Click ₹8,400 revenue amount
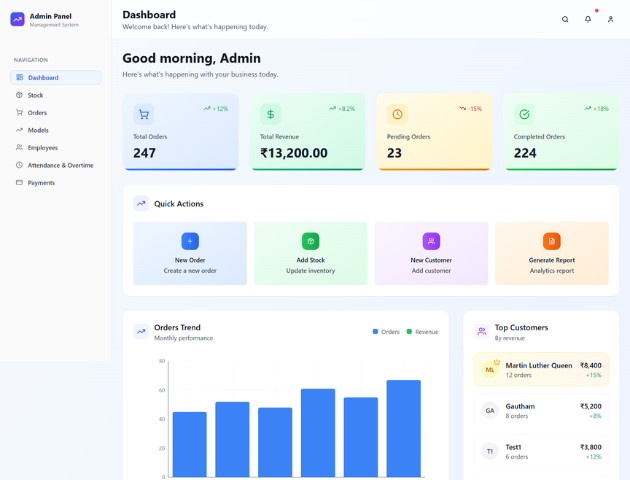Image resolution: width=630 pixels, height=480 pixels. (591, 365)
